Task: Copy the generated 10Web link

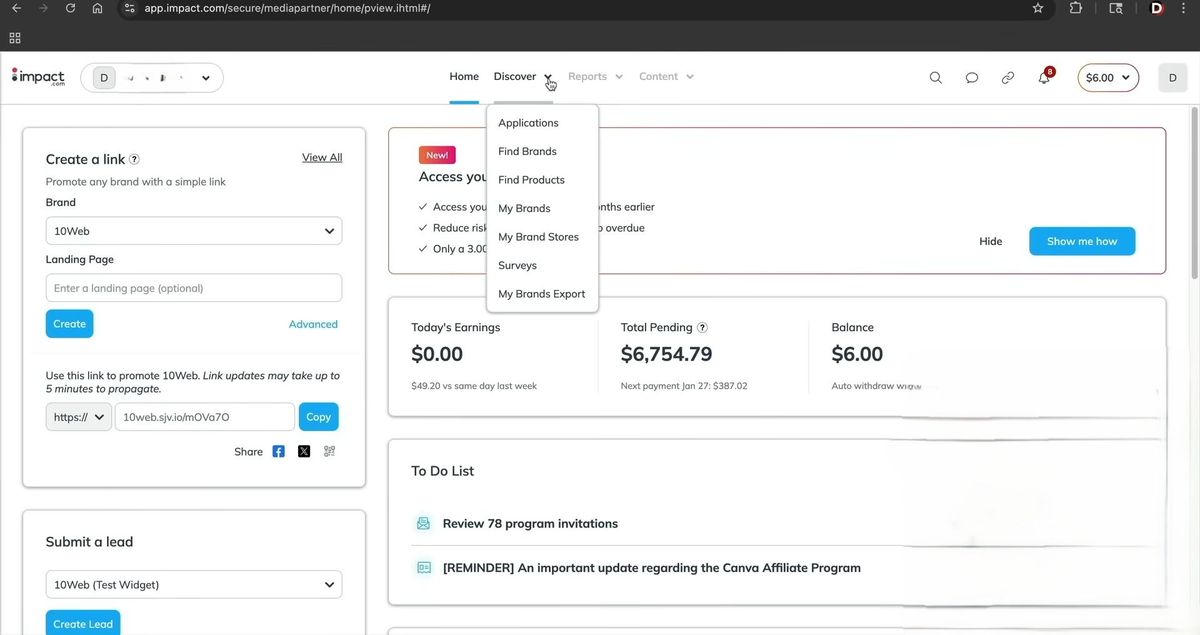Action: click(x=318, y=417)
